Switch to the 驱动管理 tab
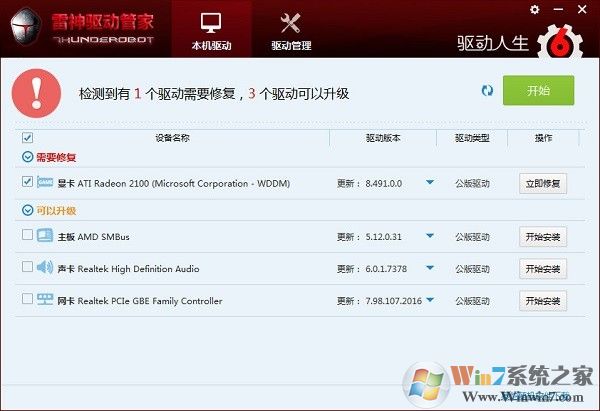This screenshot has width=600, height=411. click(291, 31)
